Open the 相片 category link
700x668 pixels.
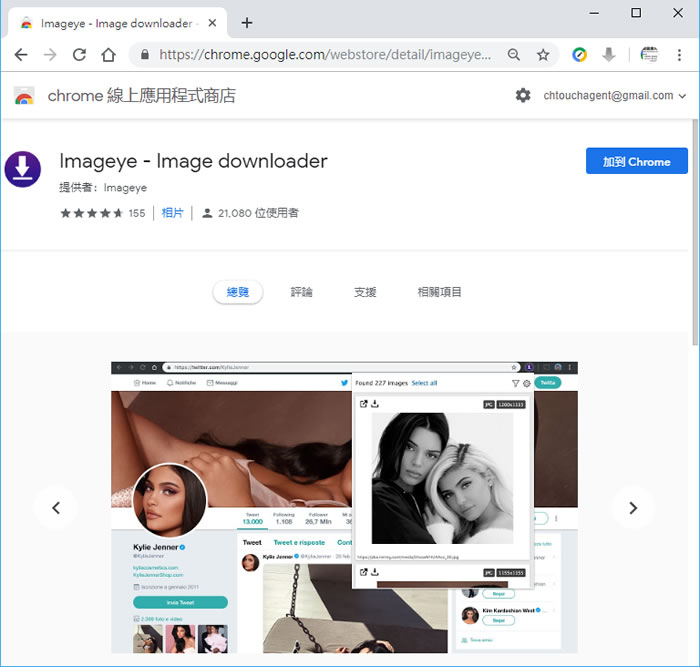[x=173, y=213]
